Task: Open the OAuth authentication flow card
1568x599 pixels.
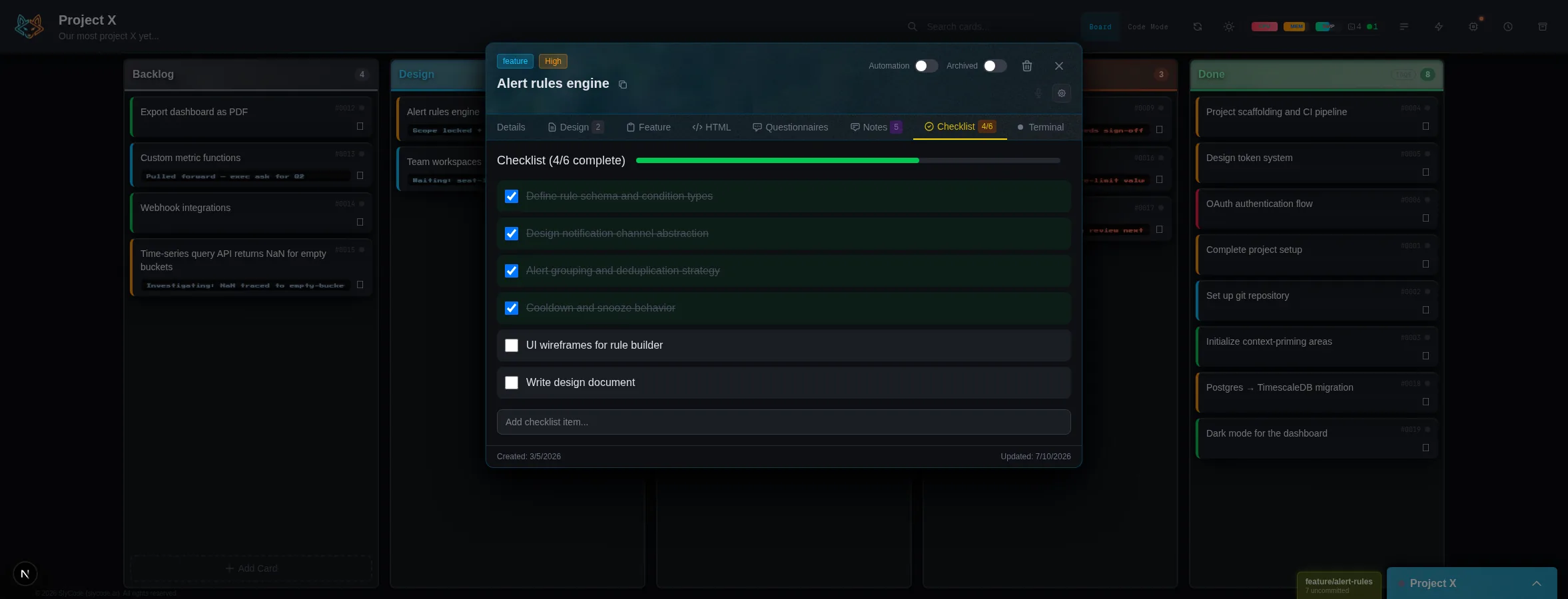Action: [1317, 209]
